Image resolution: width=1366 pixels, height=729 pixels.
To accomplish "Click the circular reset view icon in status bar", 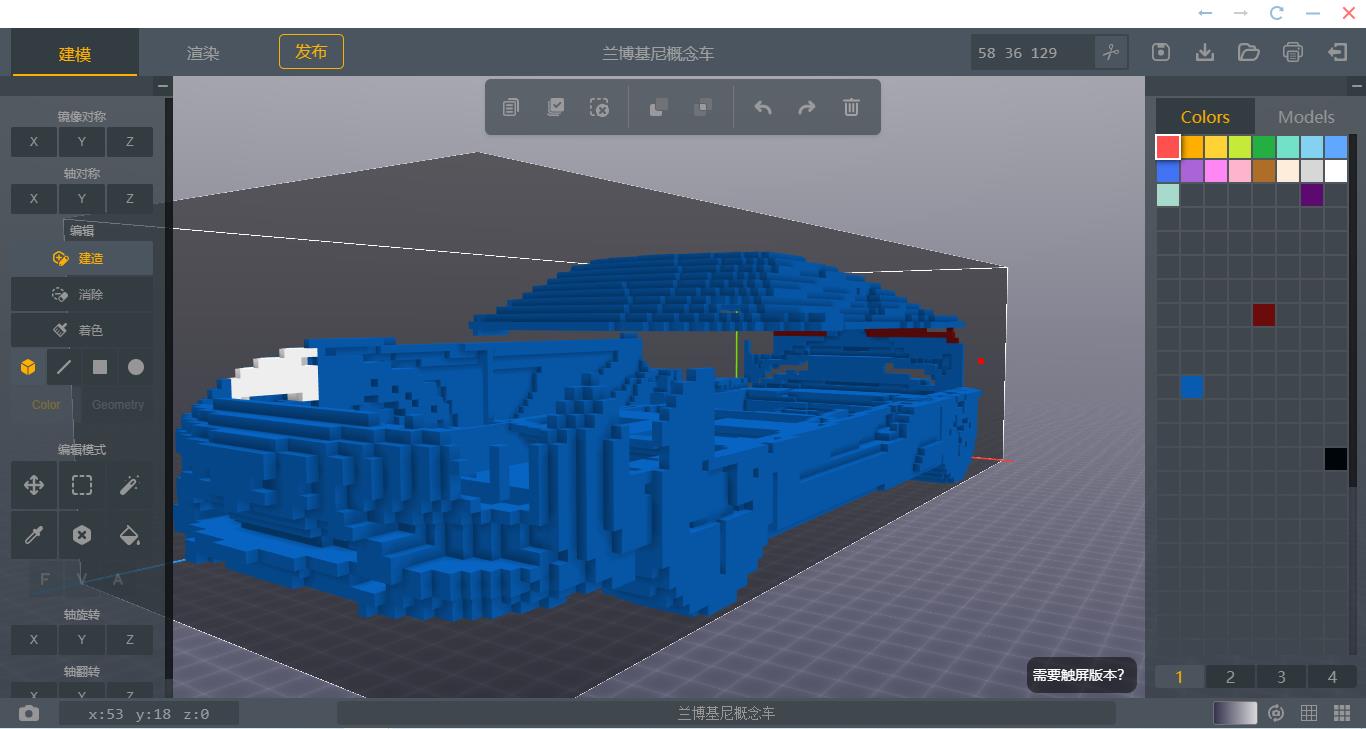I will (x=1276, y=713).
